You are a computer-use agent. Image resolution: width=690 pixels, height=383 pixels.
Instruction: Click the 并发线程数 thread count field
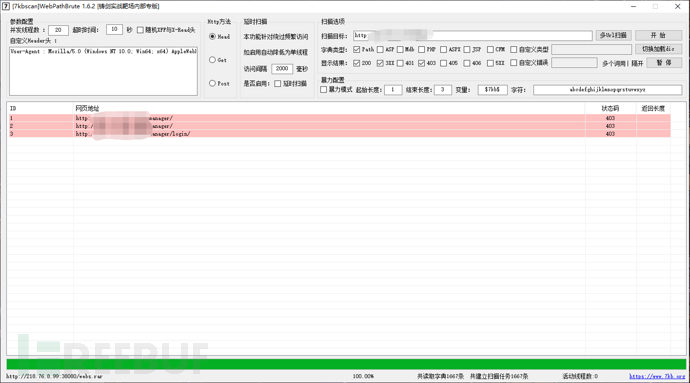58,30
